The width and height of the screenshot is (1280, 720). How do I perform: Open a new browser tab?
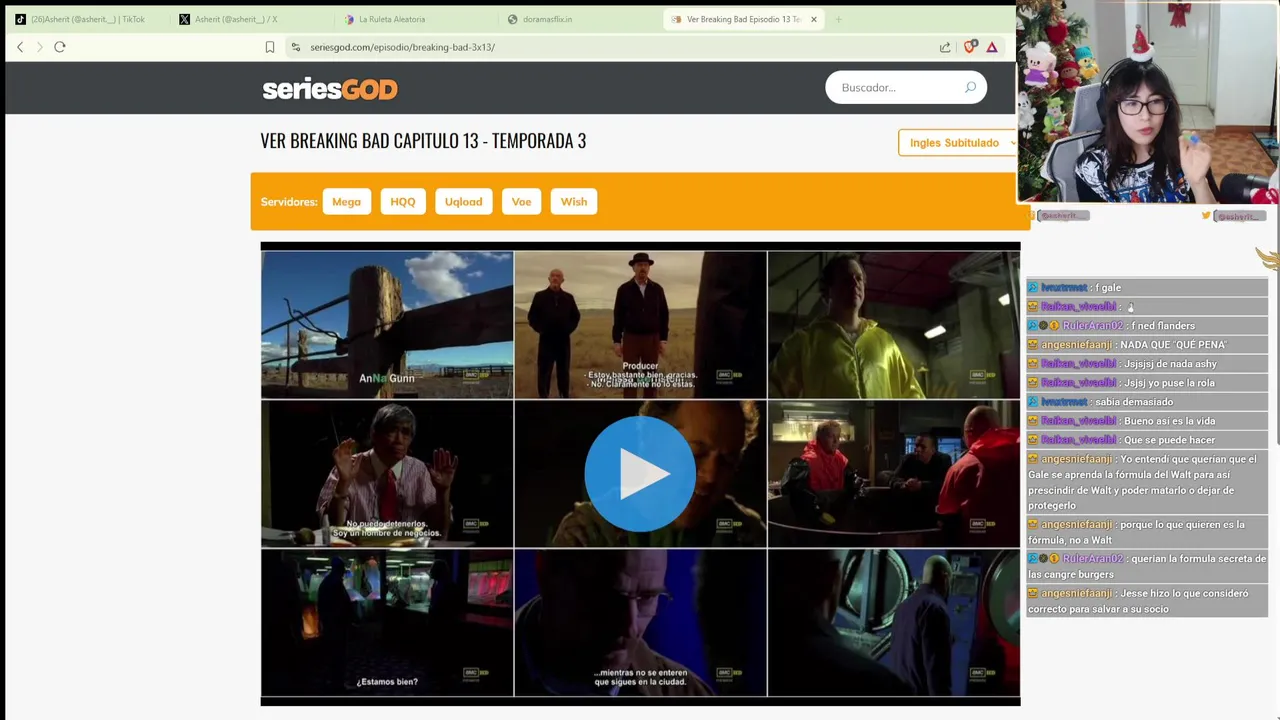click(x=839, y=19)
